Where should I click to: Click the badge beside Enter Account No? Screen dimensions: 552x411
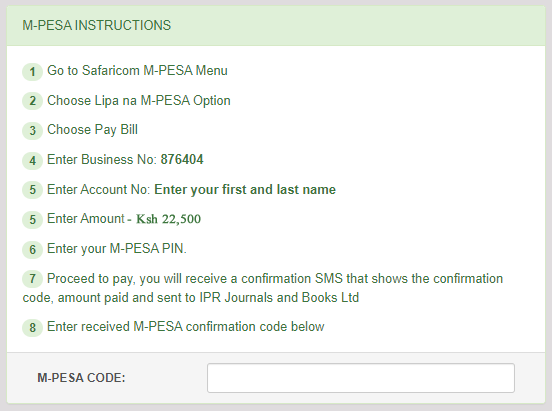32,190
